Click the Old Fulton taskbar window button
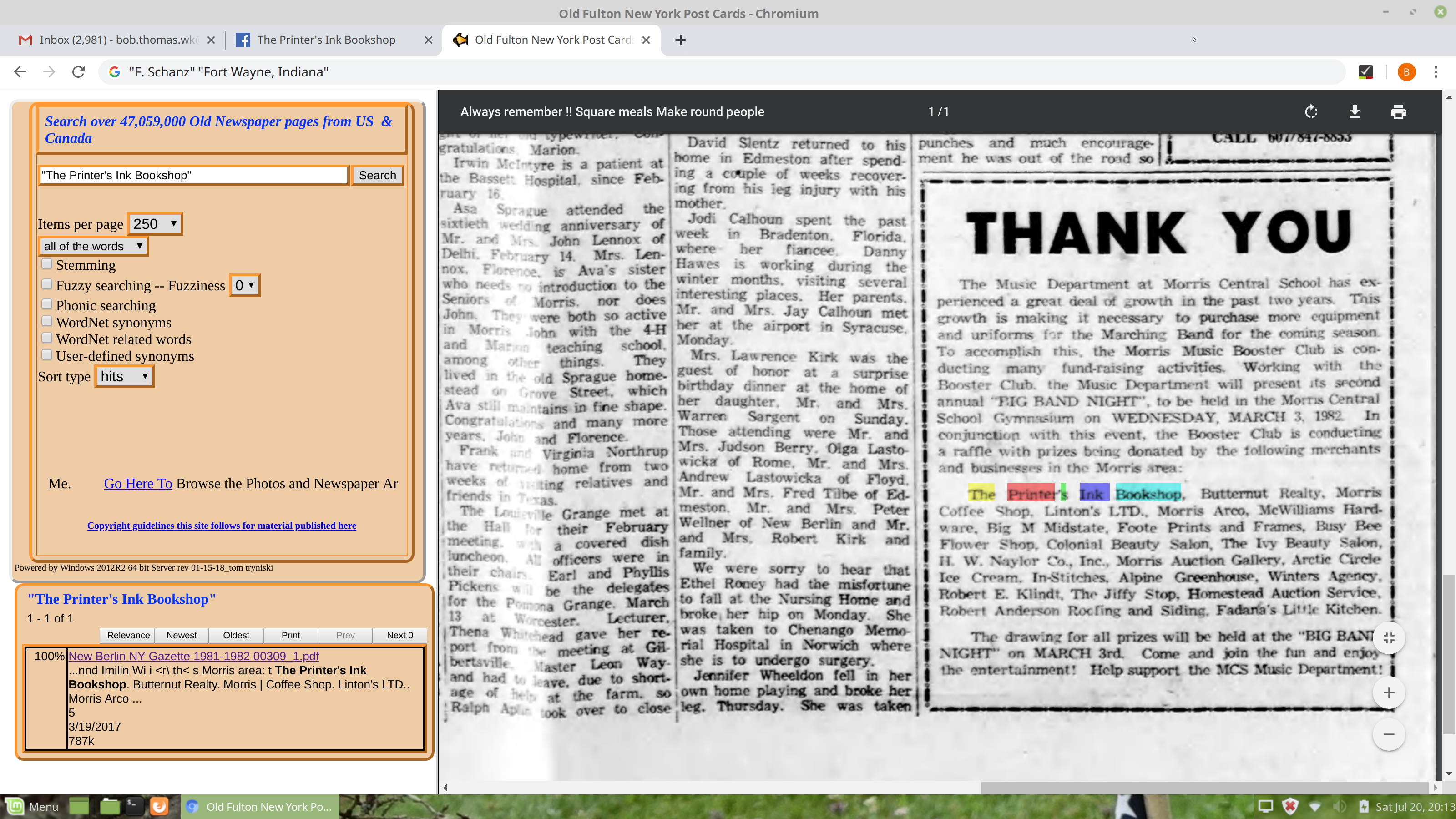1456x819 pixels. click(x=260, y=807)
